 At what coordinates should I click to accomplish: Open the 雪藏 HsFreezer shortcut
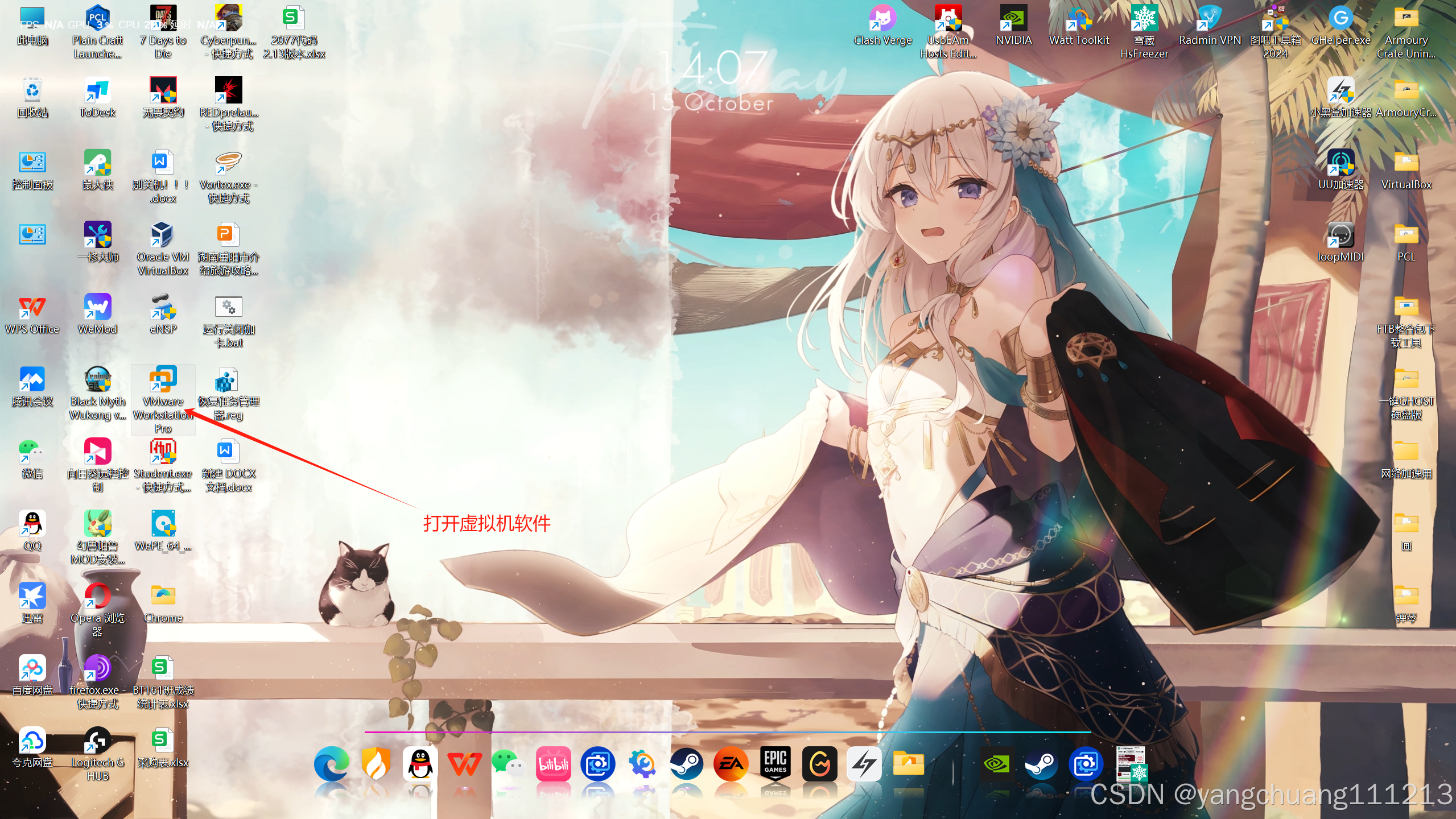tap(1144, 32)
